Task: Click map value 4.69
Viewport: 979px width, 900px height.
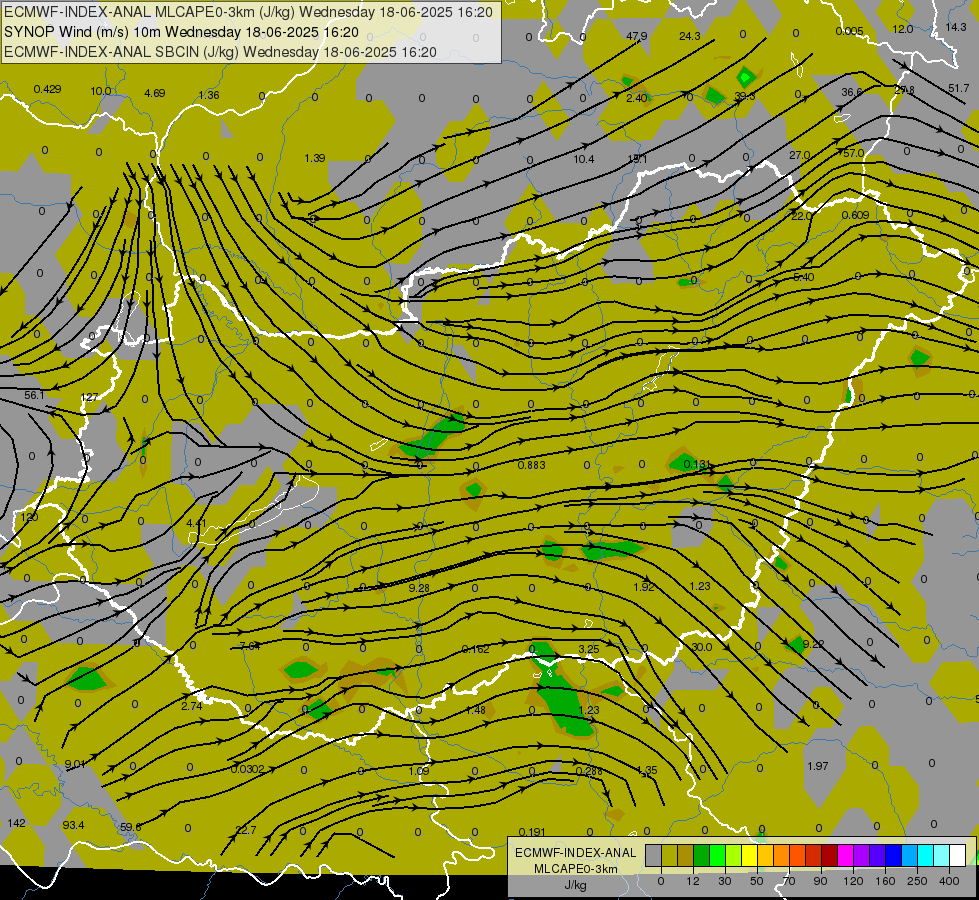Action: point(155,93)
